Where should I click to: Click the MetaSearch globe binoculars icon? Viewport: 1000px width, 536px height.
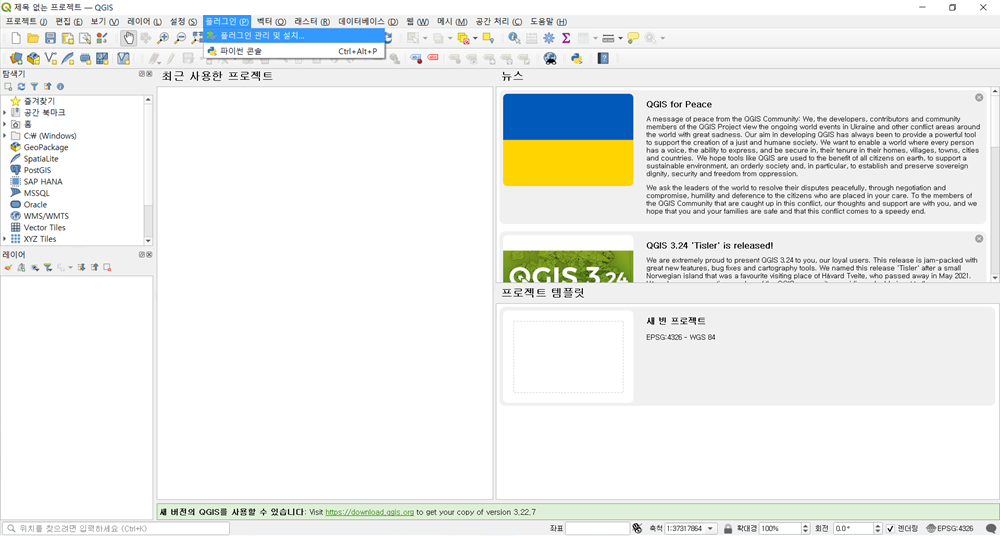point(550,59)
